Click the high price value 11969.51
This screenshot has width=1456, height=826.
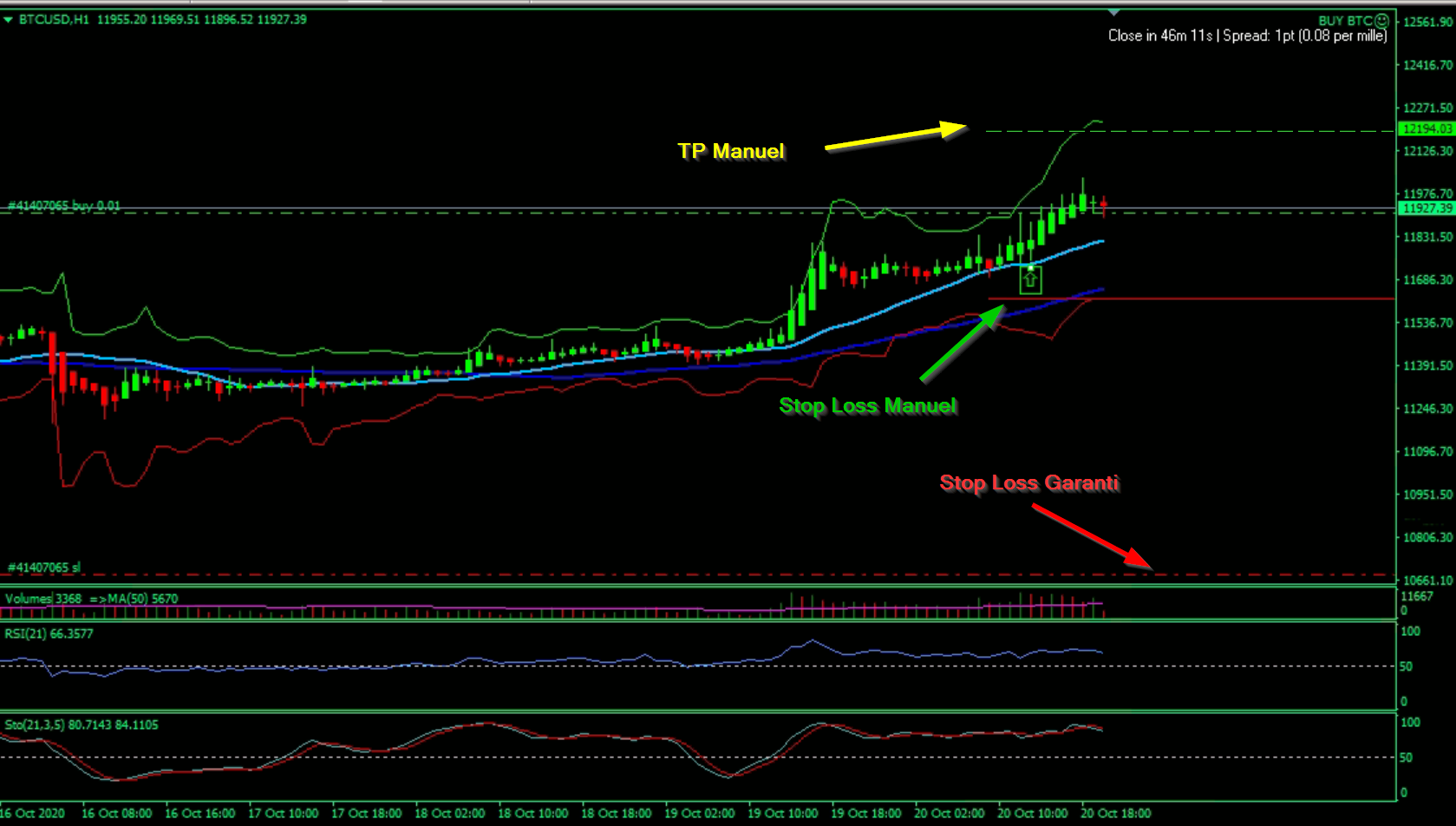coord(175,19)
